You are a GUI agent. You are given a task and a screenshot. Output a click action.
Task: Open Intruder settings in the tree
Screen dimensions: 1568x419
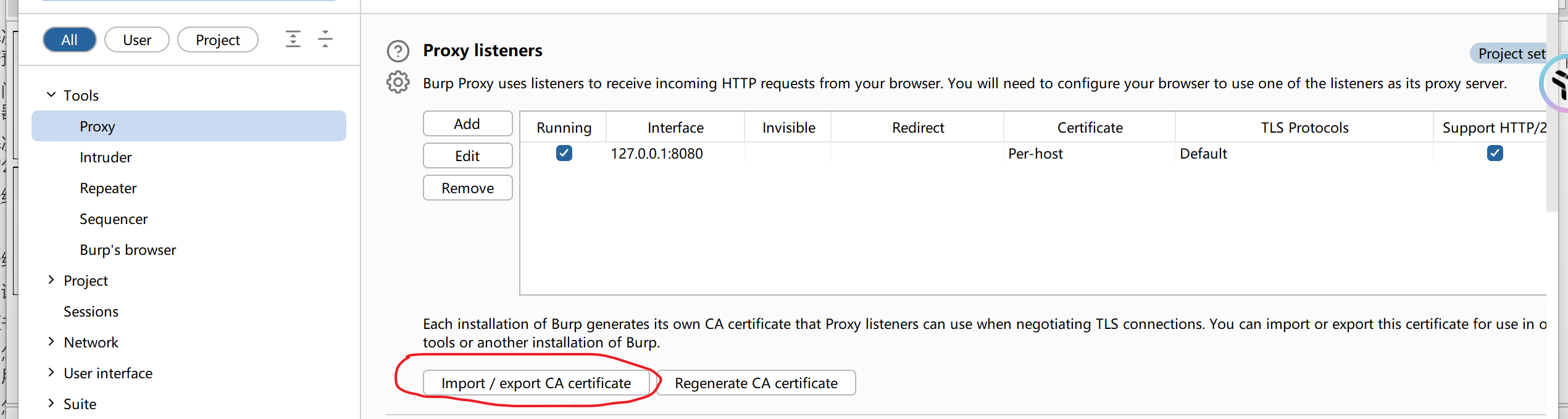click(x=106, y=157)
